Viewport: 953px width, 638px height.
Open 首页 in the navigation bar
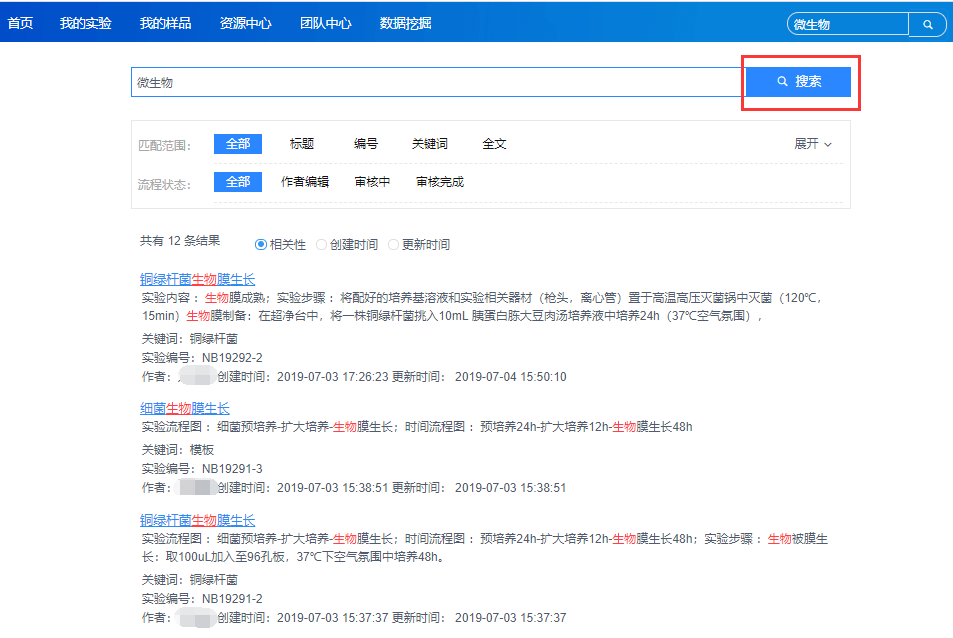tap(20, 23)
